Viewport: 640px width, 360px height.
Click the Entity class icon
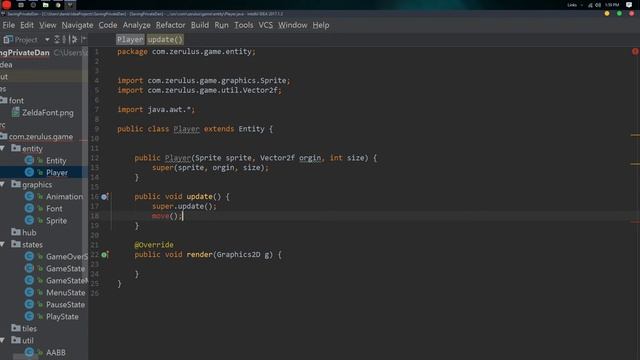[29, 160]
